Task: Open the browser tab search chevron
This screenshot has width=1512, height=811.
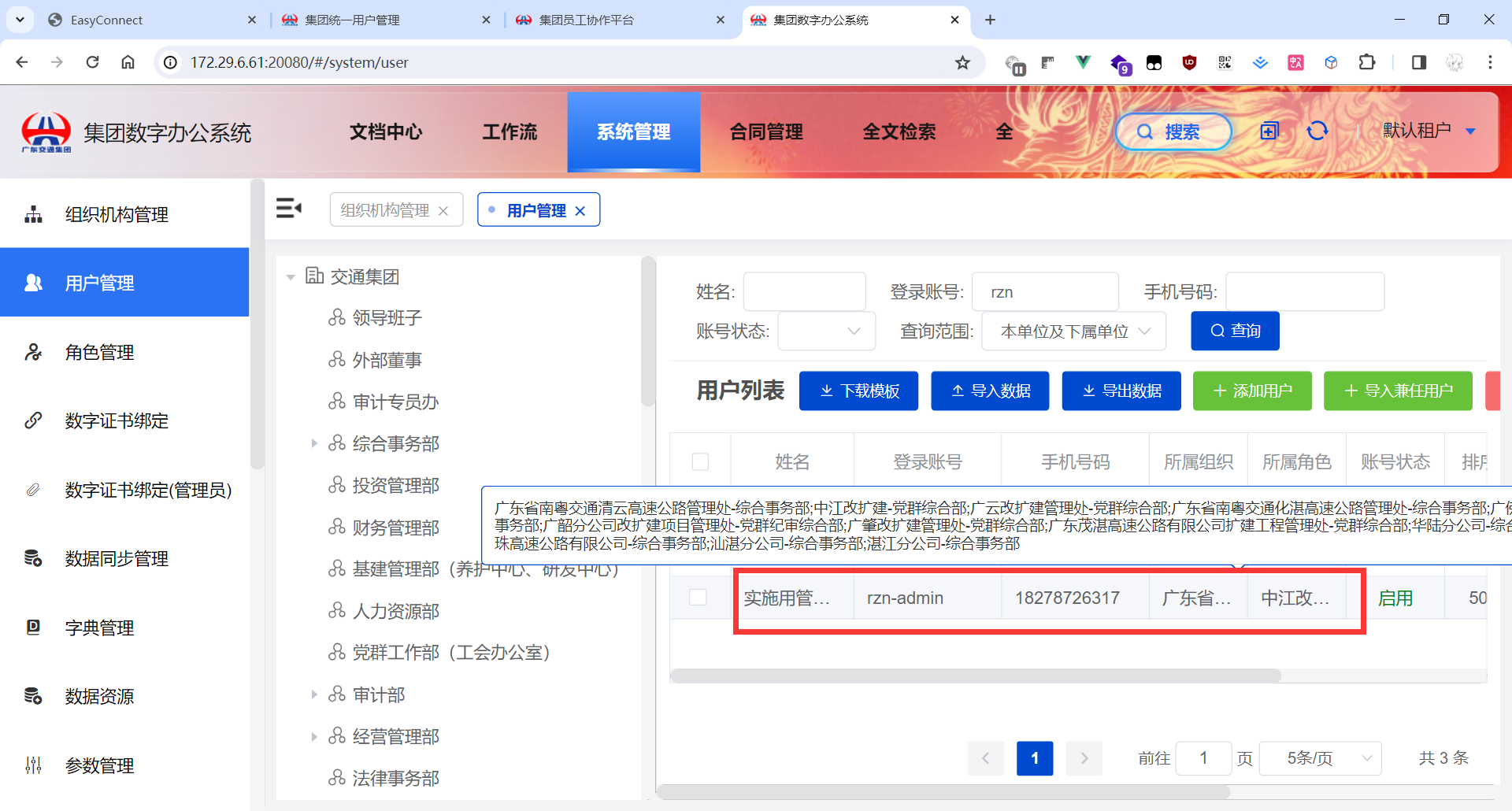Action: pos(20,20)
